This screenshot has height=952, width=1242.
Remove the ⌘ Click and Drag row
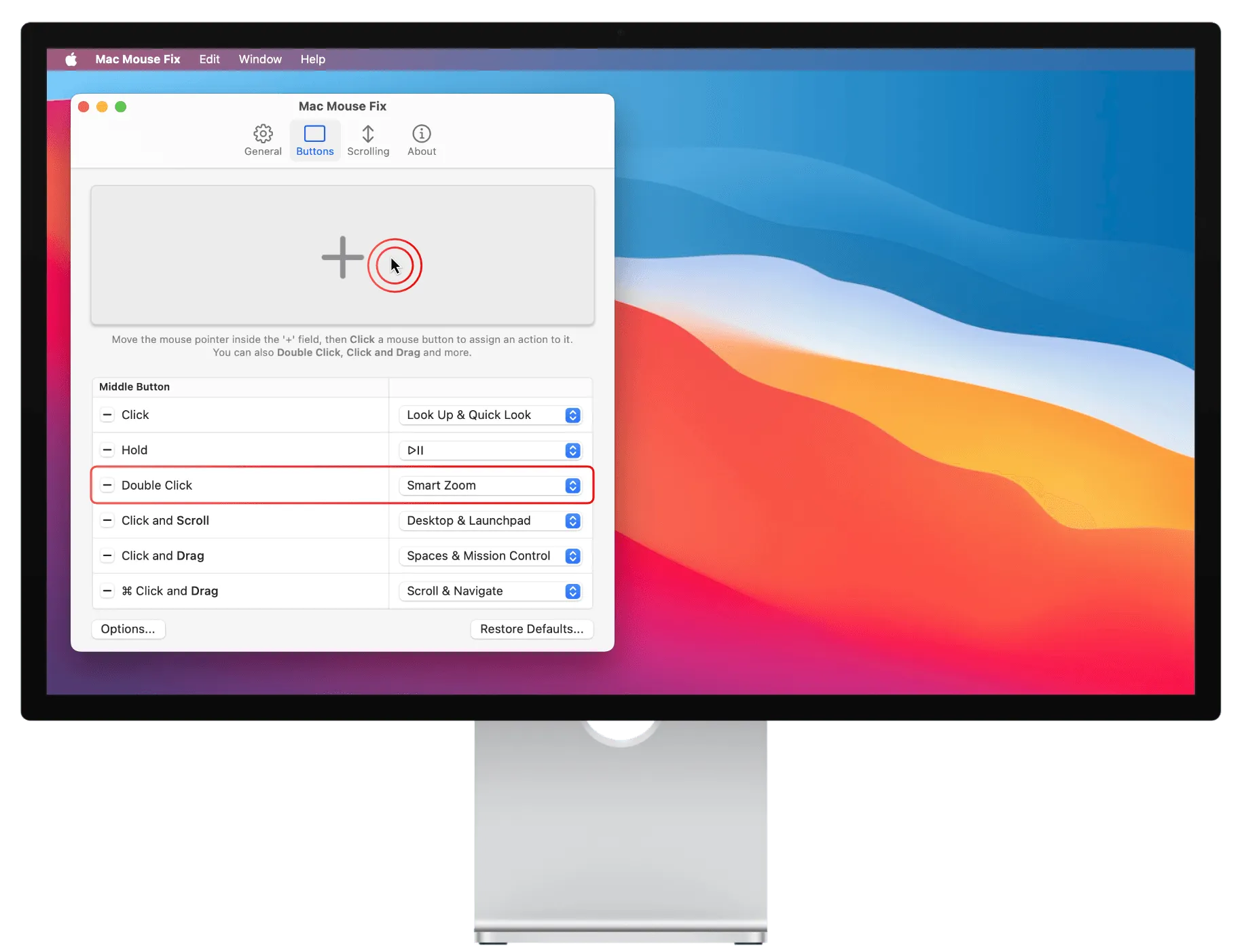coord(107,591)
